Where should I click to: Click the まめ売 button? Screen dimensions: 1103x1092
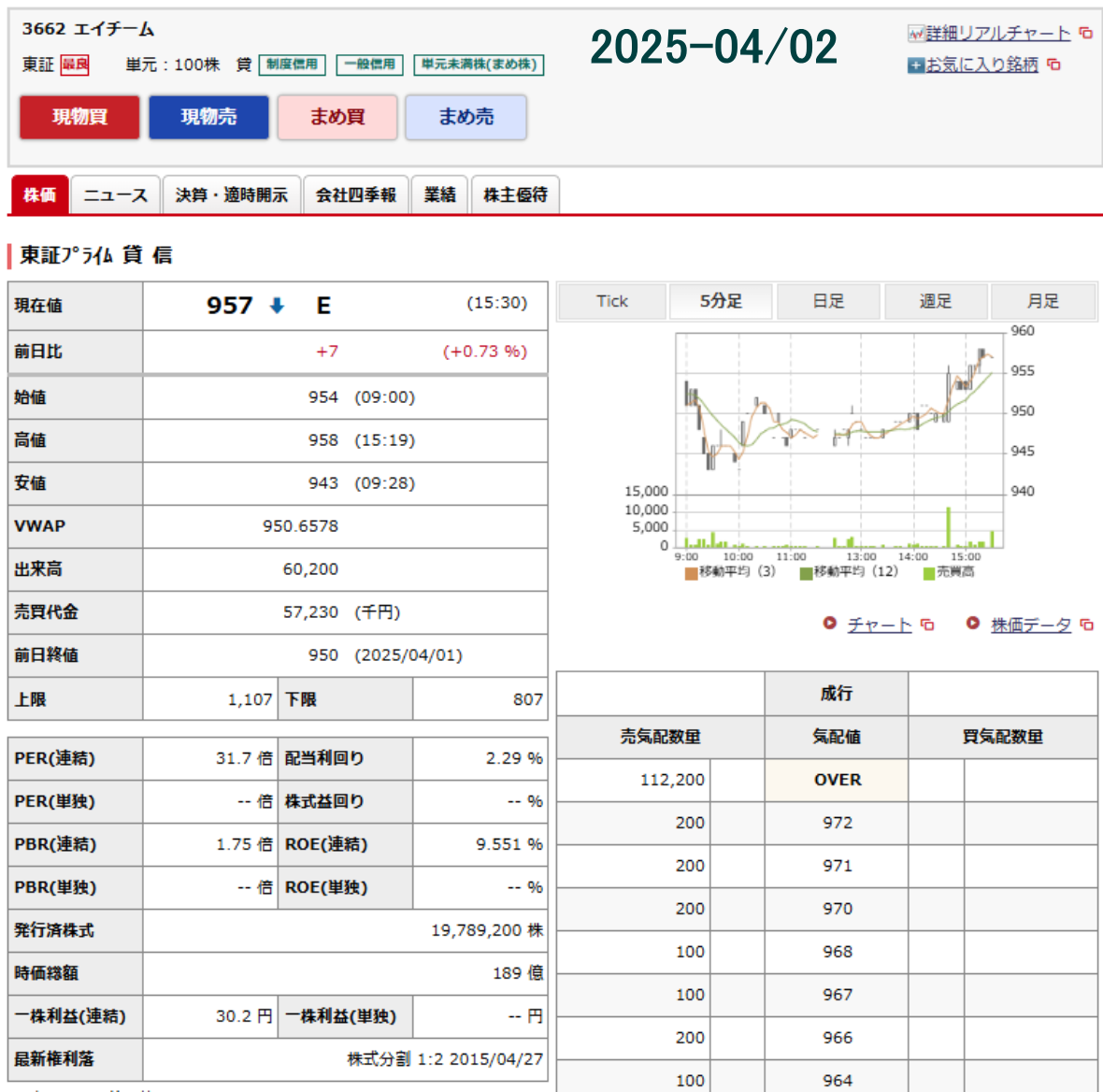(x=466, y=117)
